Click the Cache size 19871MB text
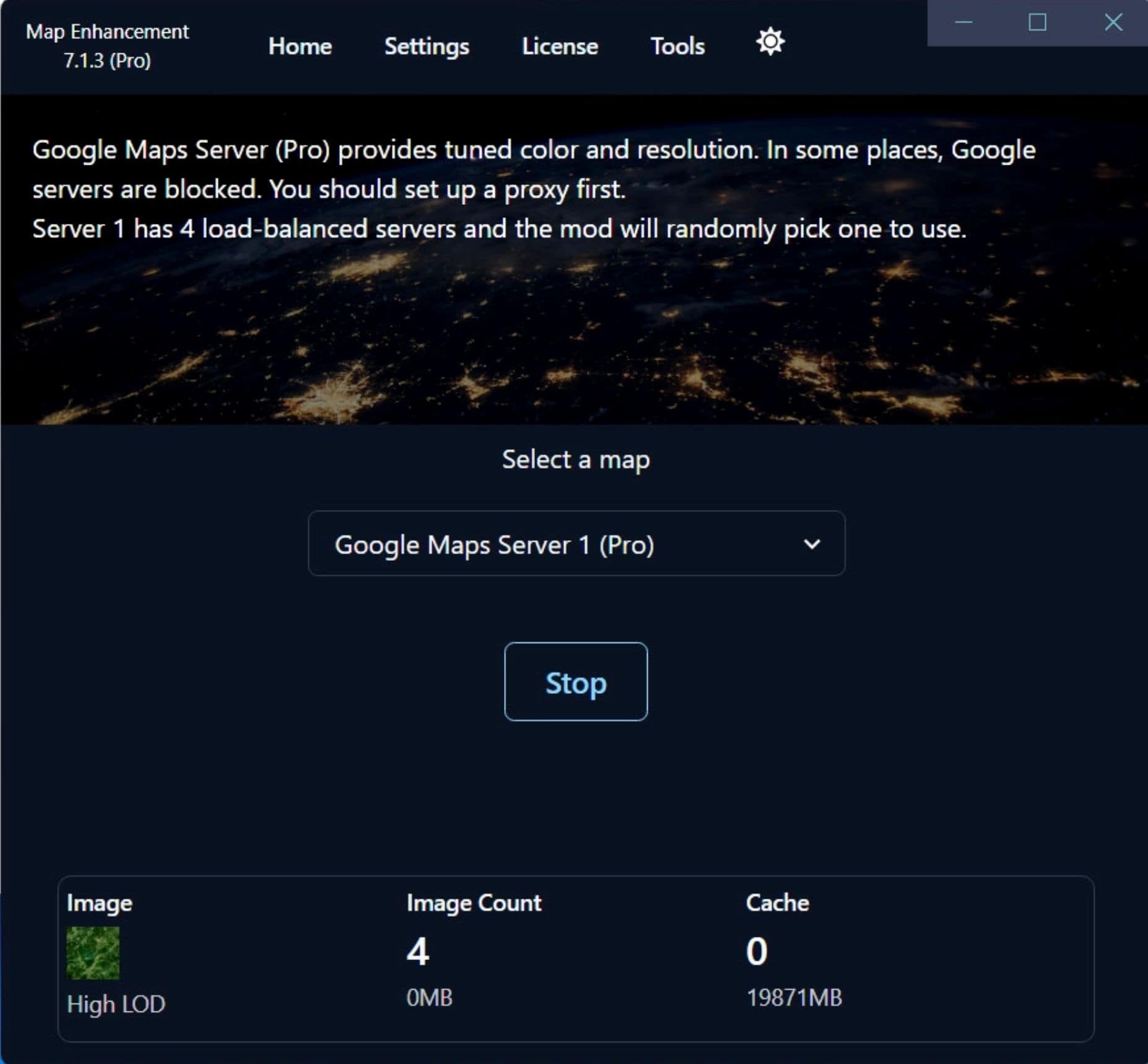Viewport: 1148px width, 1064px height. (794, 997)
